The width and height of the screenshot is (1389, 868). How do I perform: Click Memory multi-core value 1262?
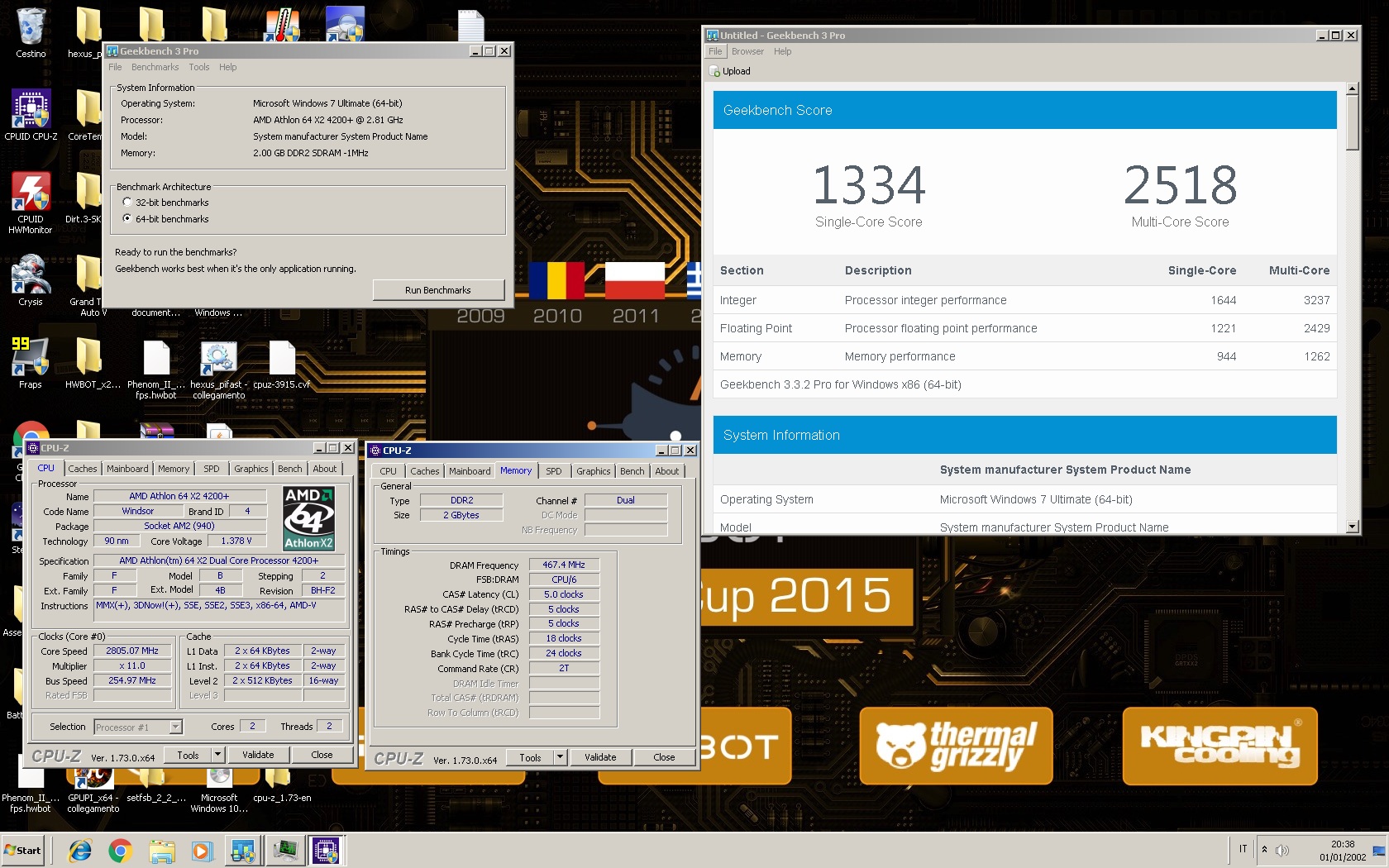pos(1317,356)
